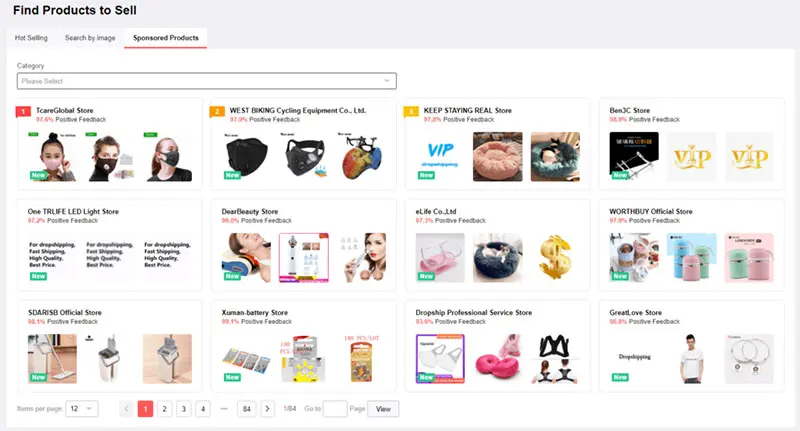Viewport: 800px width, 431px height.
Task: Focus the Go to page input field
Action: [335, 409]
